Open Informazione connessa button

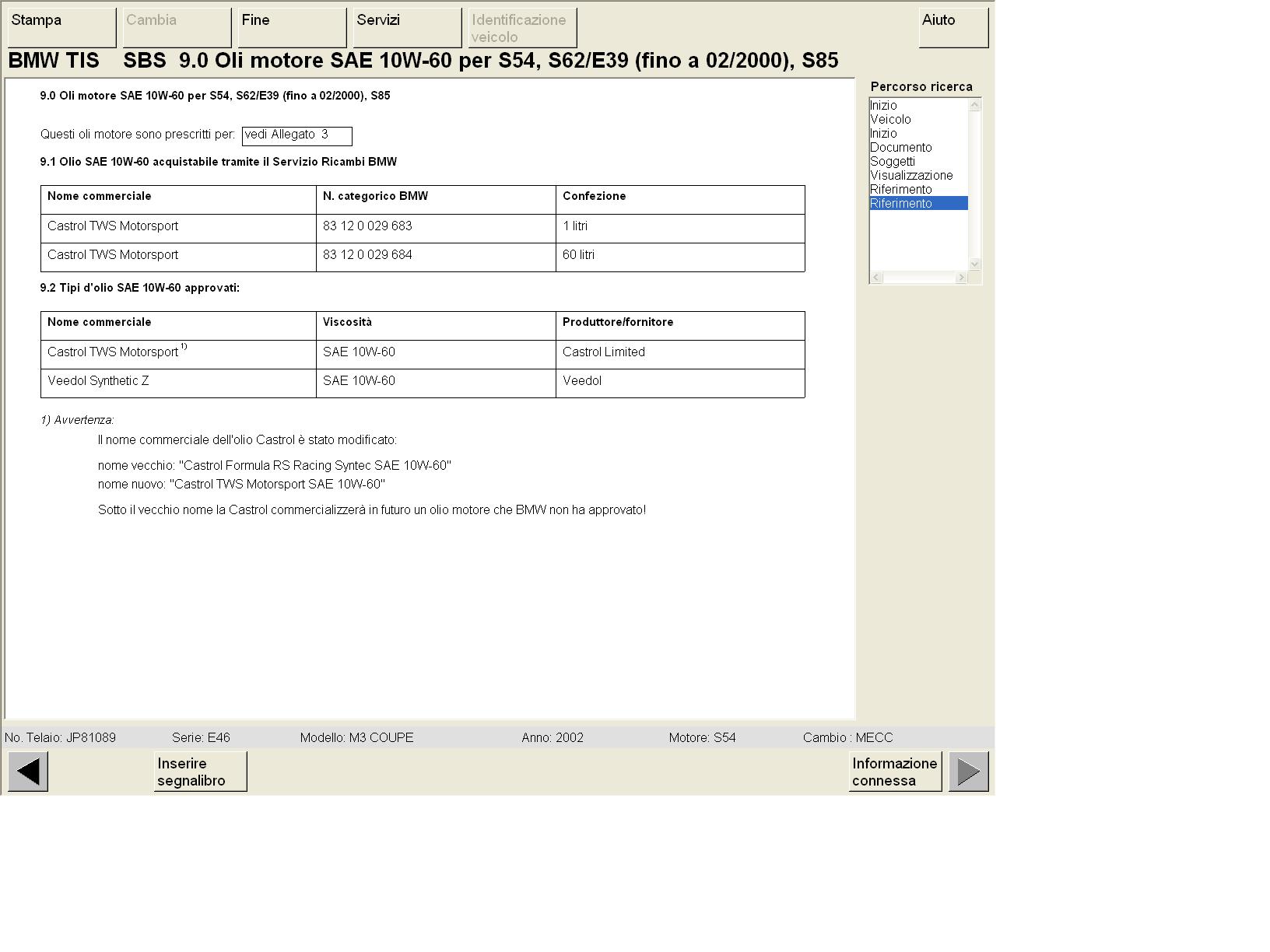(x=895, y=772)
